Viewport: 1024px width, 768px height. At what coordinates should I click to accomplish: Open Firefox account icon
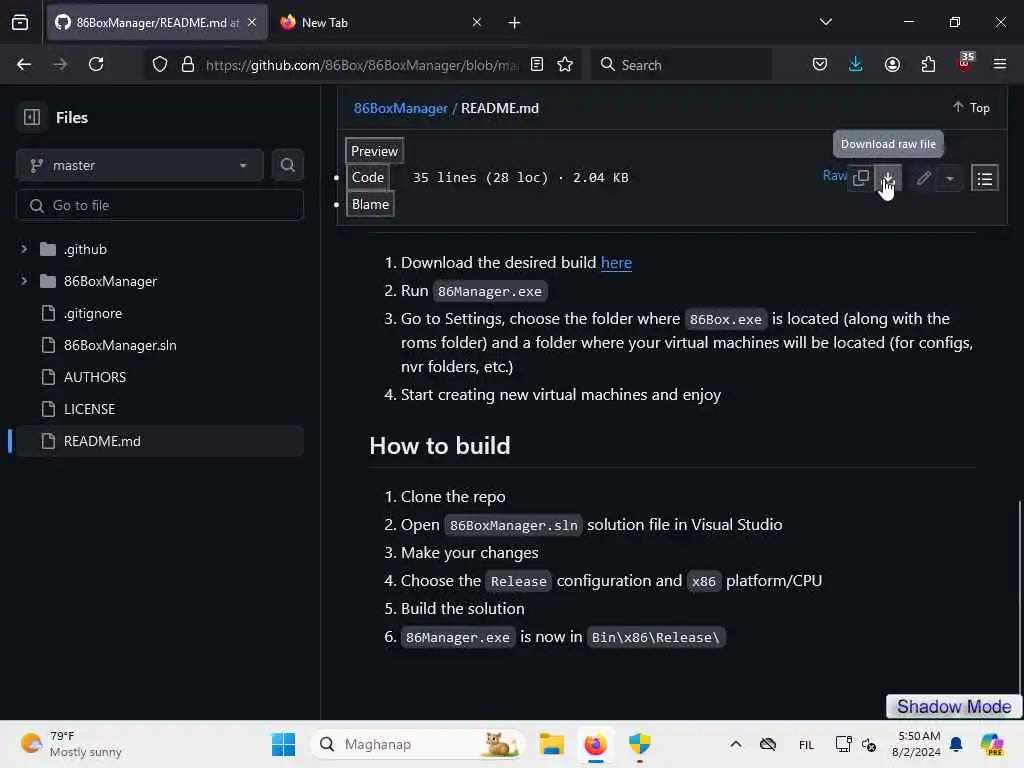pyautogui.click(x=892, y=64)
